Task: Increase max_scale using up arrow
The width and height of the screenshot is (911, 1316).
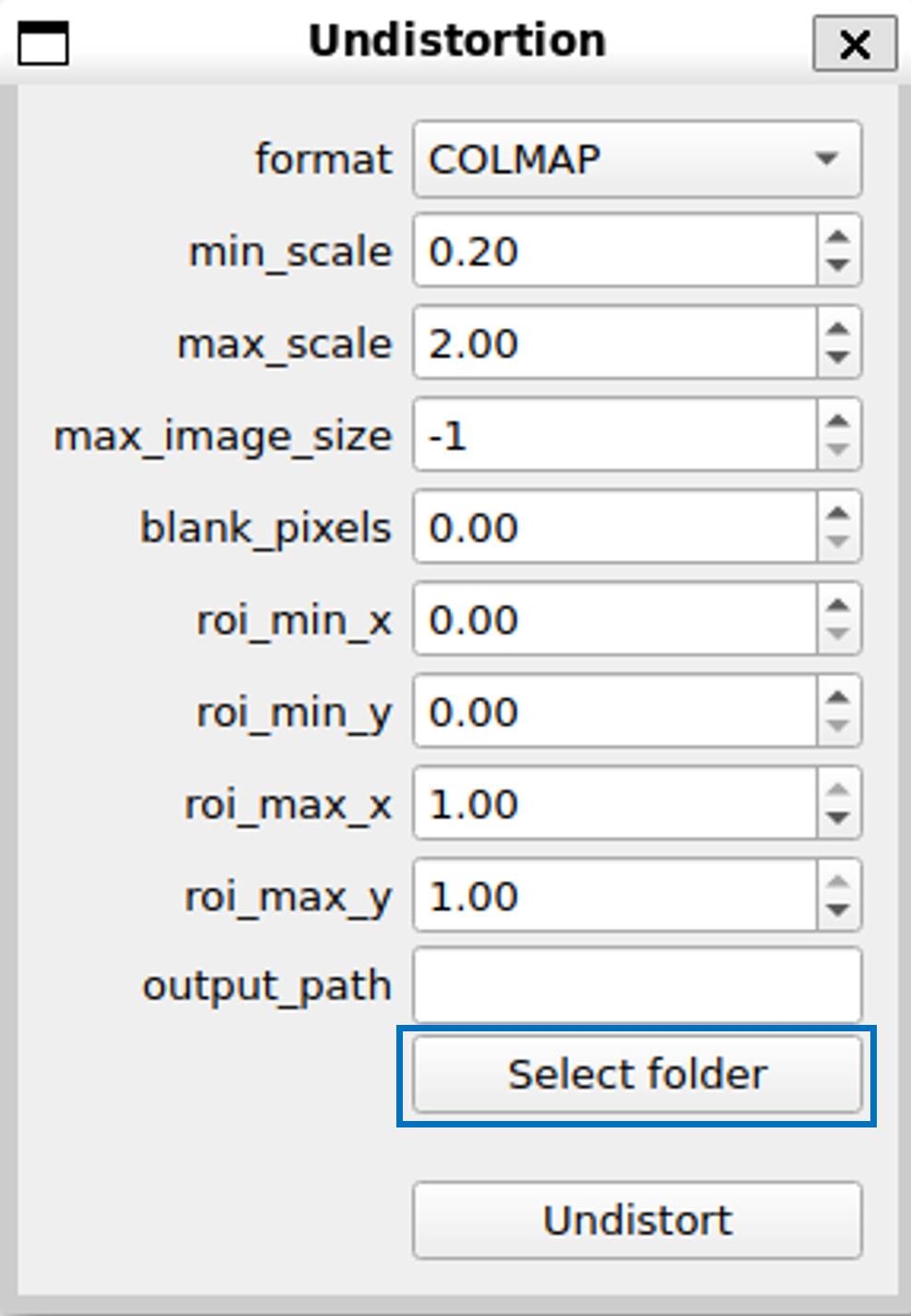Action: coord(838,329)
